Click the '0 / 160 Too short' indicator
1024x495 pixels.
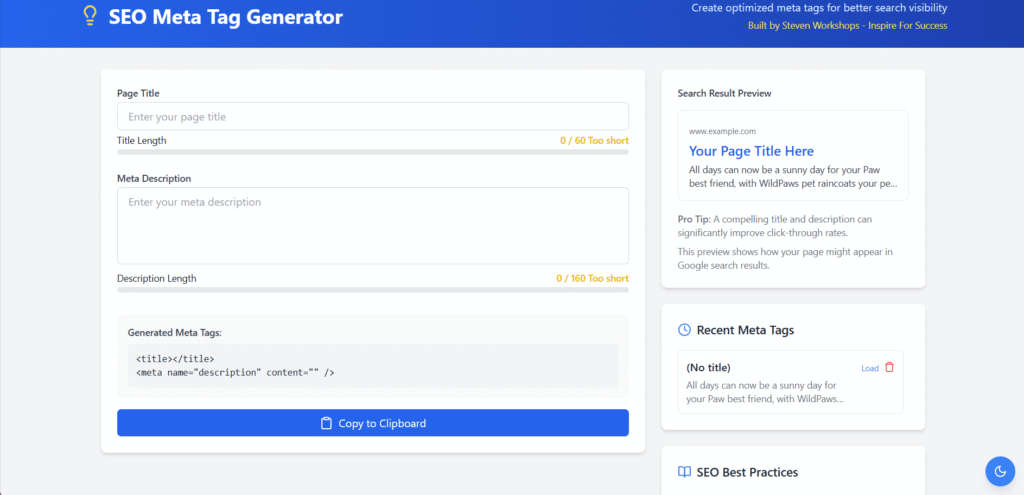pyautogui.click(x=592, y=278)
